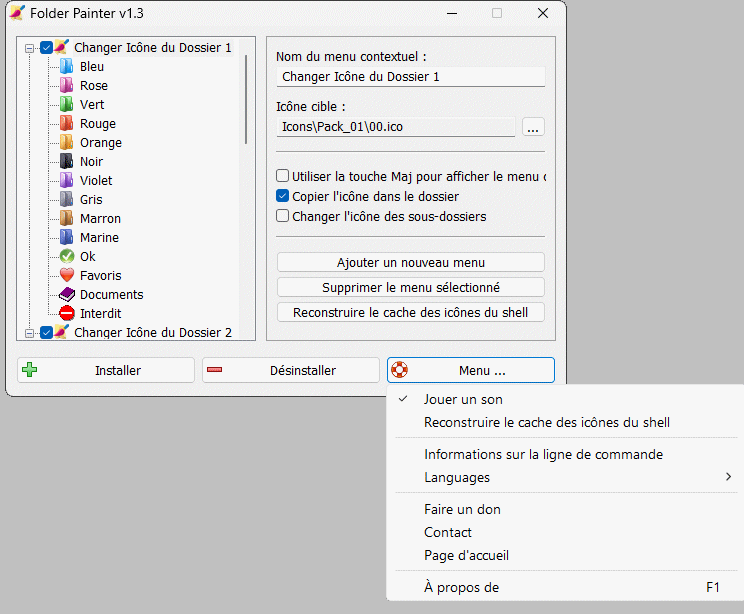Select the 'Rouge' tree item
This screenshot has height=614, width=744.
point(98,123)
